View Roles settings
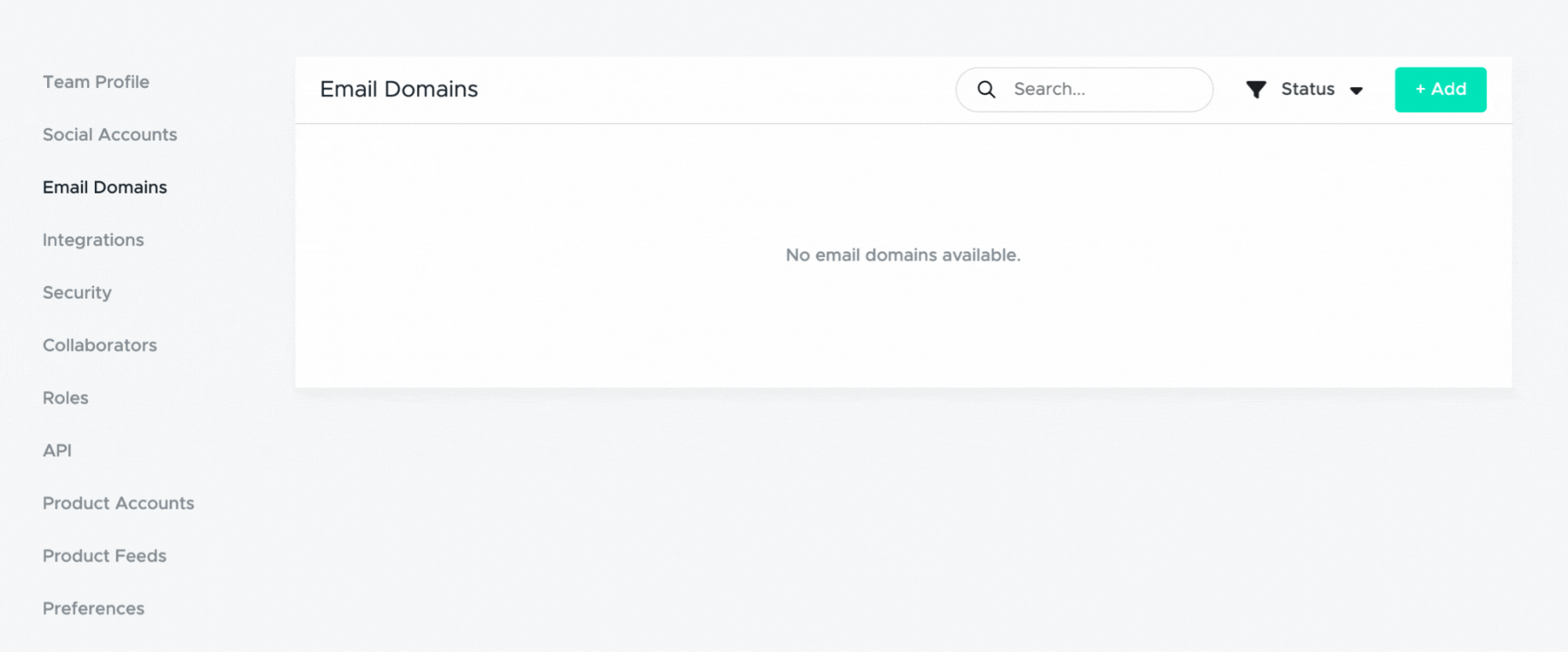1568x652 pixels. [x=65, y=397]
